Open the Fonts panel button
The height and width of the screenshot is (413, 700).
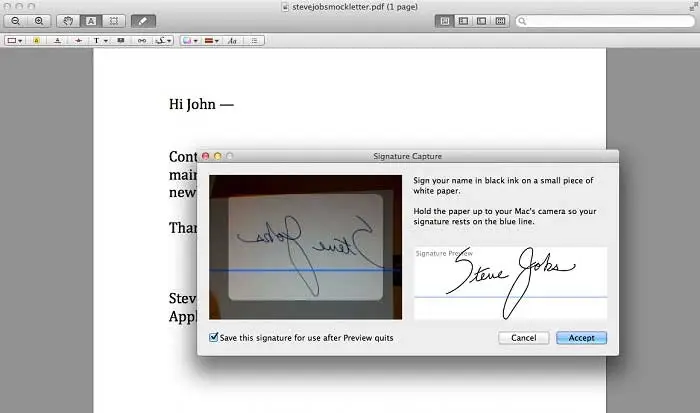[x=232, y=41]
